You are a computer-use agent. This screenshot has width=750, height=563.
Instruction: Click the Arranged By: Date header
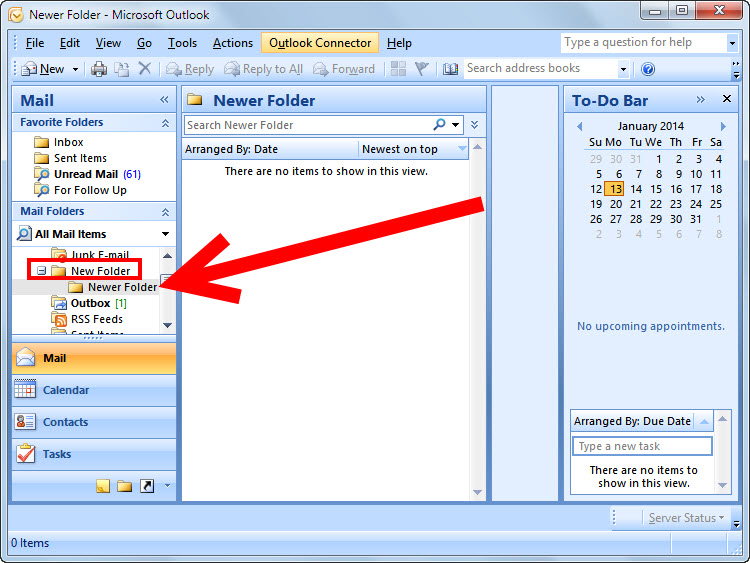pyautogui.click(x=270, y=149)
